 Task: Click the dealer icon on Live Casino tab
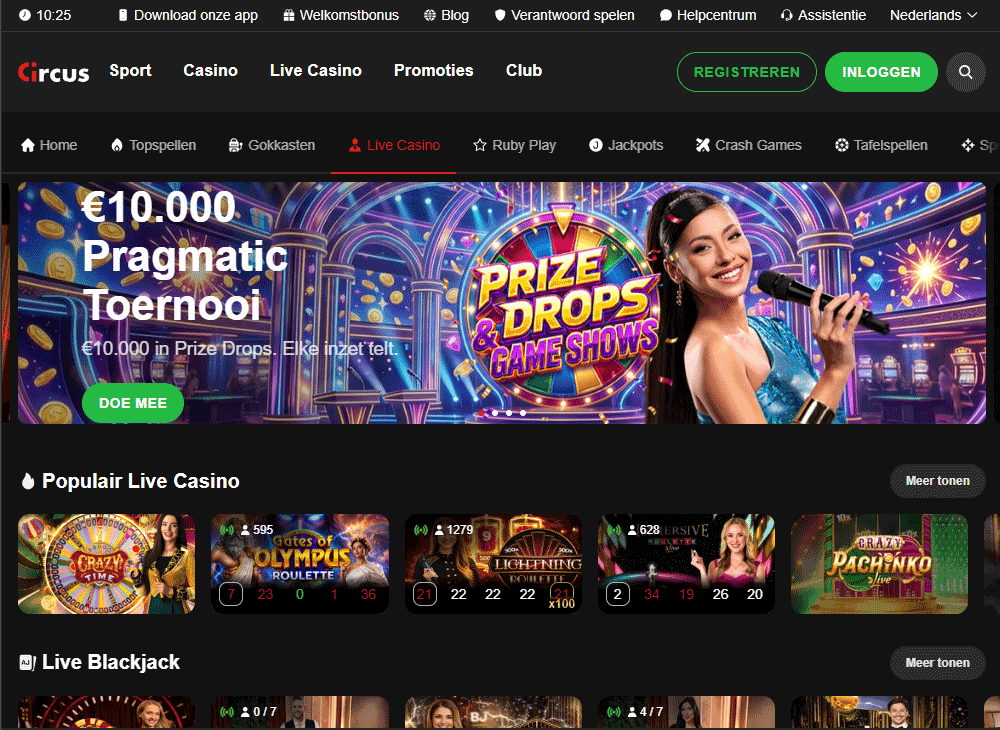pos(355,145)
